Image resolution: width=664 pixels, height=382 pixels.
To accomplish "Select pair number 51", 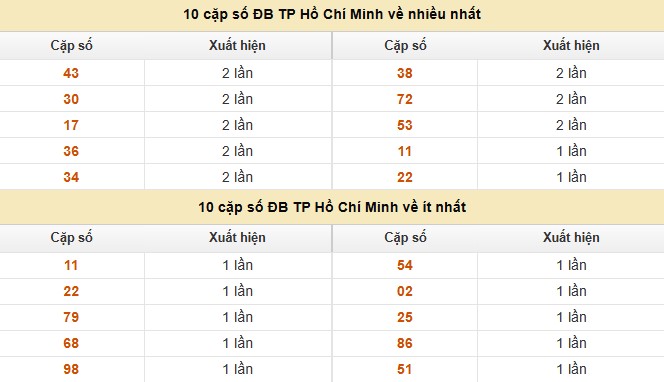I will (x=405, y=369).
